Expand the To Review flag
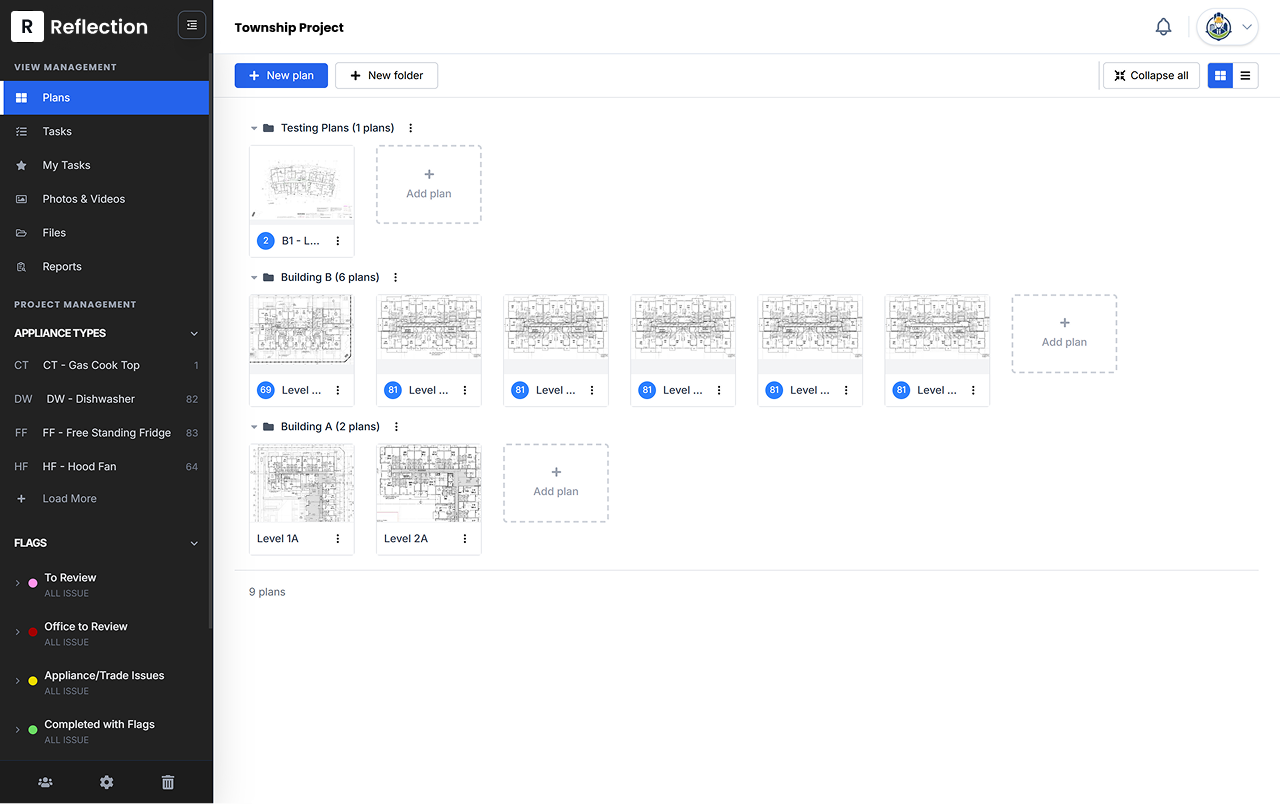 tap(18, 583)
